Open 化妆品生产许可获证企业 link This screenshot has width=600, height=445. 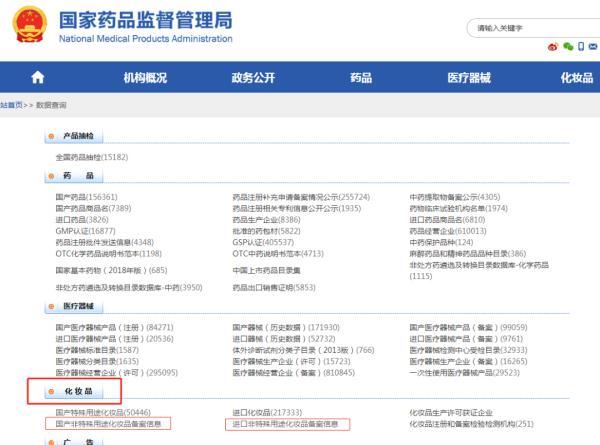tap(451, 412)
